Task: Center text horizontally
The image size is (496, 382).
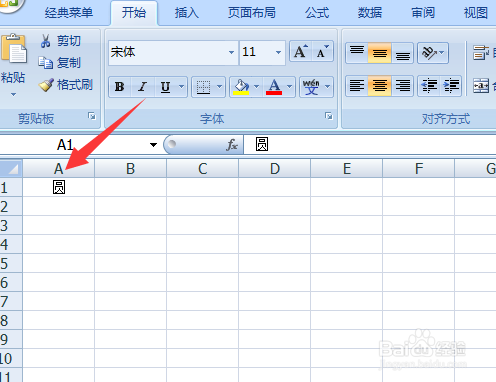Action: (x=380, y=86)
